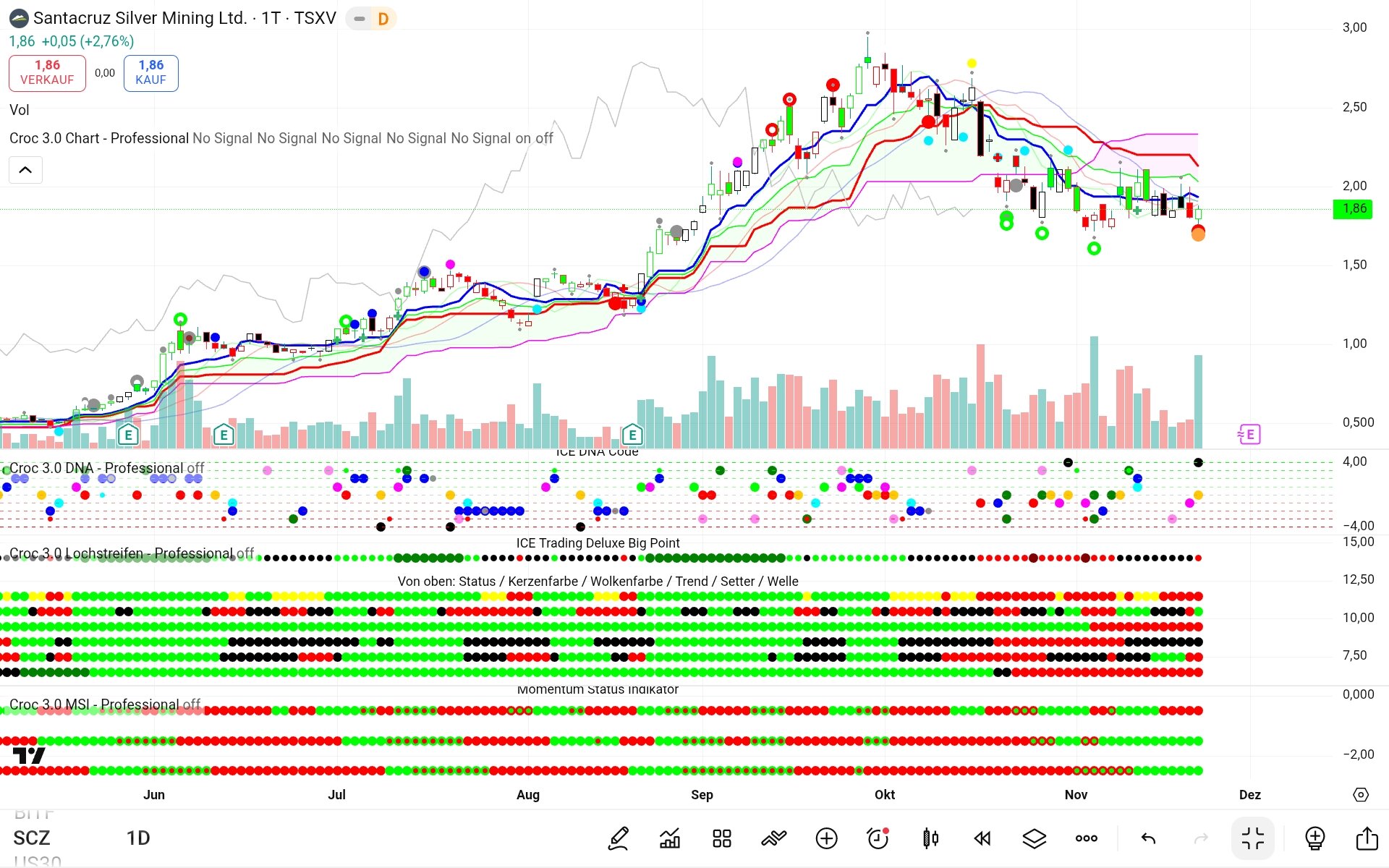Exit fullscreen with the collapse toggle
Image resolution: width=1389 pixels, height=868 pixels.
tap(1252, 838)
